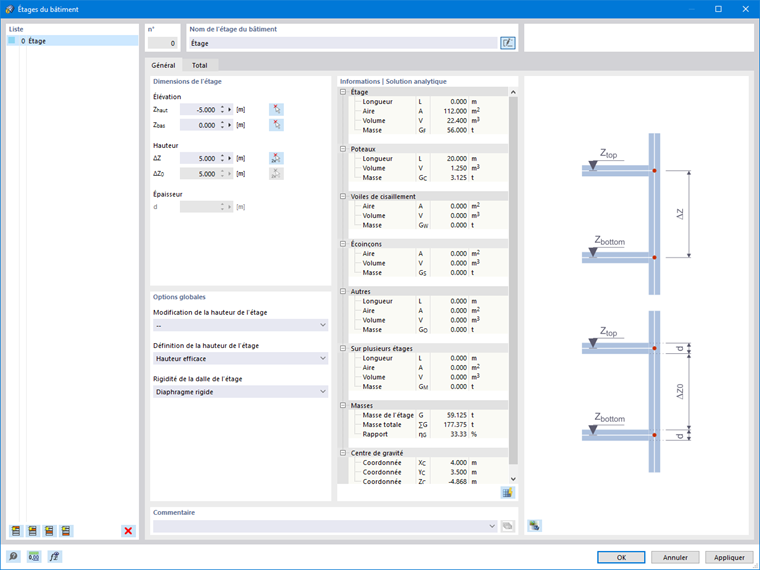
Task: Open the Zbas field arrow menu
Action: pyautogui.click(x=230, y=125)
